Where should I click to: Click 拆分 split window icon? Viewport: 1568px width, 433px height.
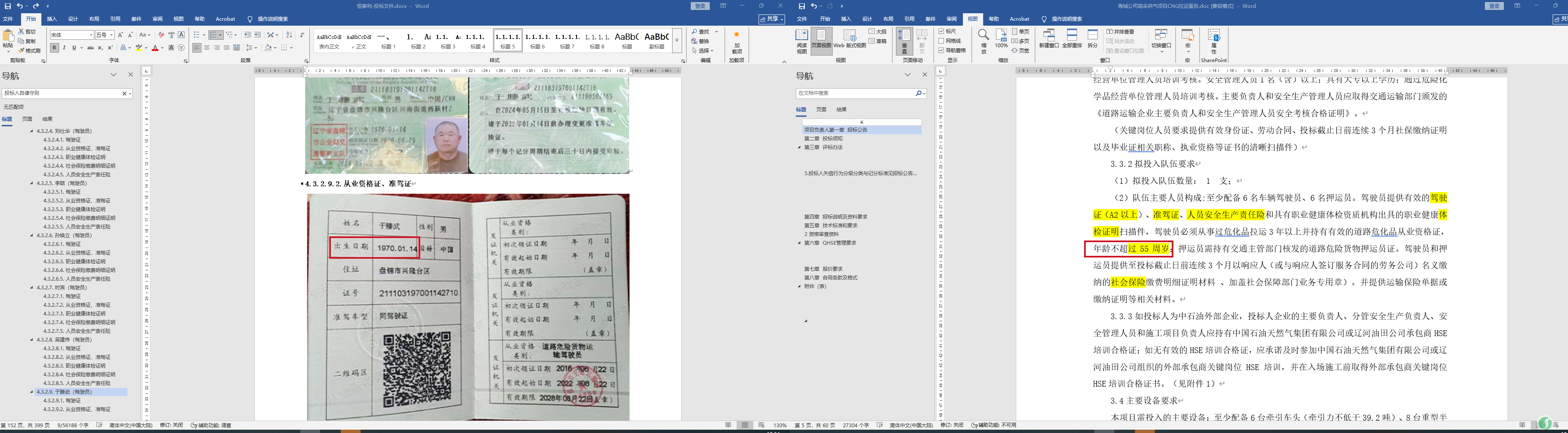pos(1093,39)
